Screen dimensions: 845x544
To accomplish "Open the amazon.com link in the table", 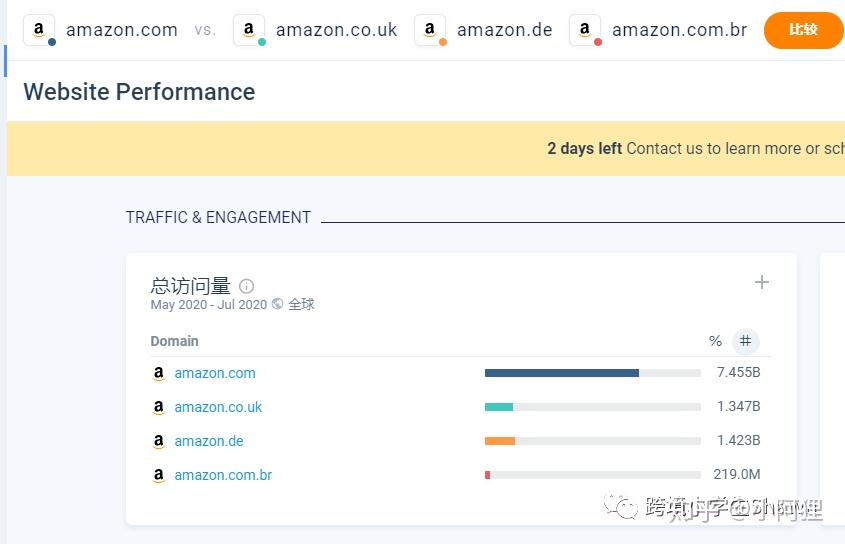I will [214, 373].
